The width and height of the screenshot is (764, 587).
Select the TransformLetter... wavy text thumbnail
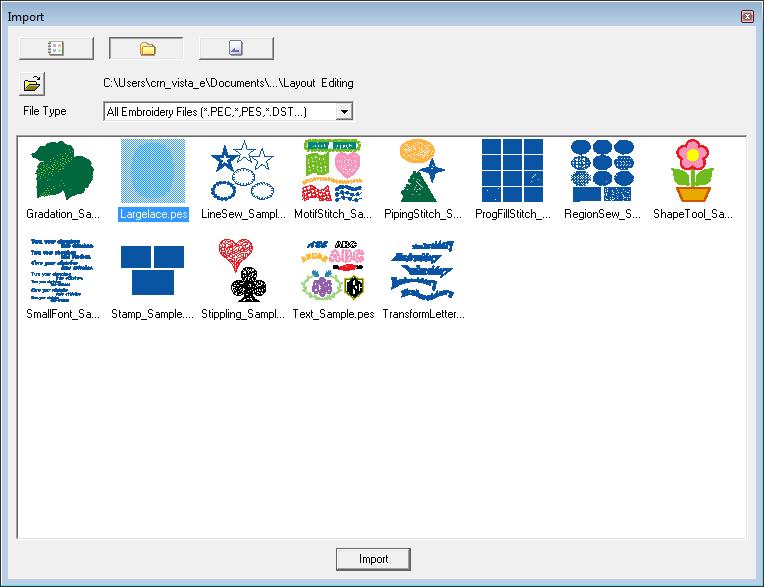[x=422, y=270]
